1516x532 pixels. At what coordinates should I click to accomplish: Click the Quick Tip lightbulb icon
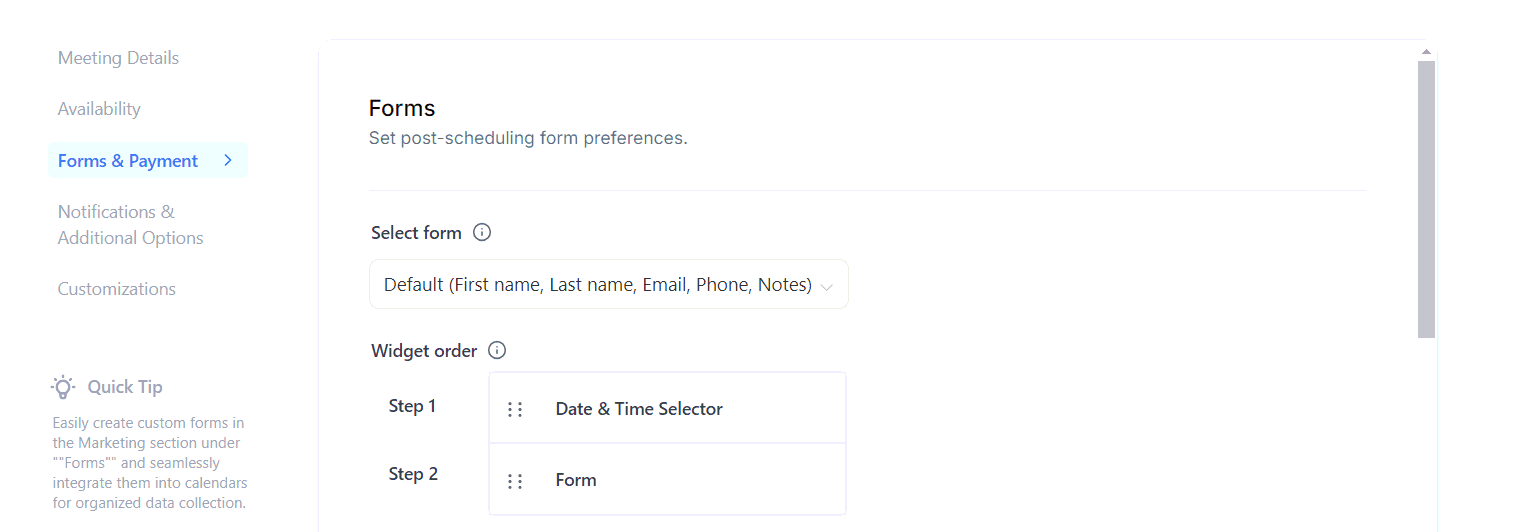pos(63,387)
